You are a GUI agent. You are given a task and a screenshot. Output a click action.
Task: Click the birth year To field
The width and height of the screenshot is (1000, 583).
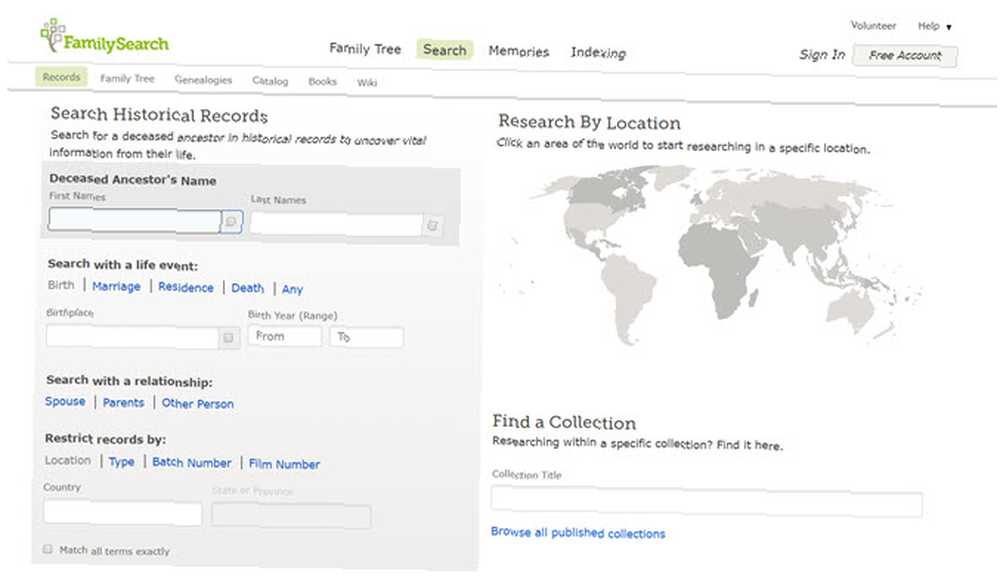coord(367,337)
